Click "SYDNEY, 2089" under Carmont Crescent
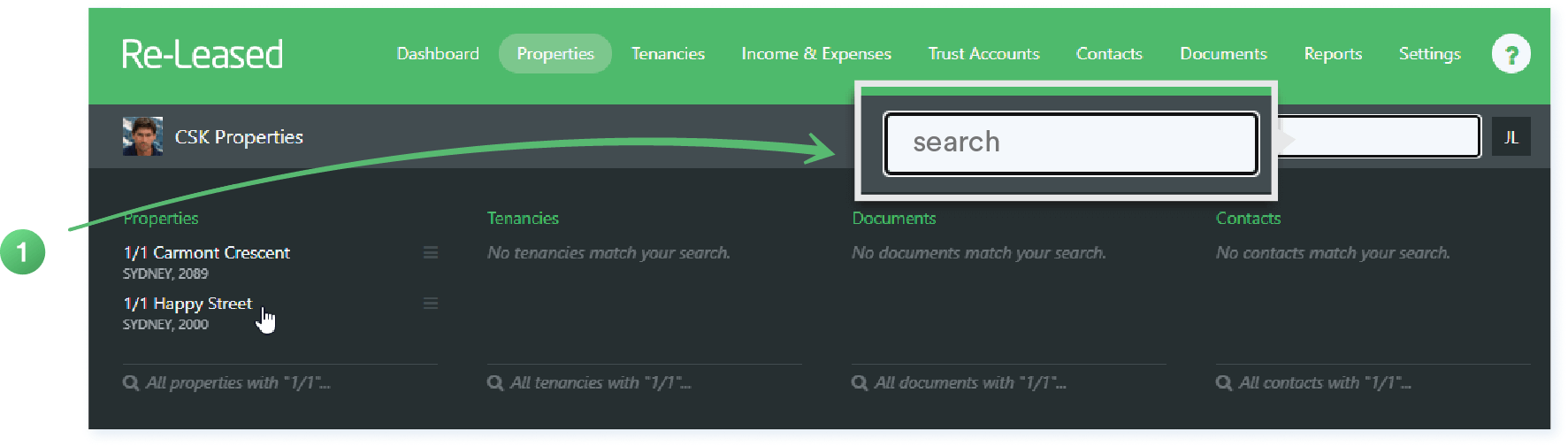The height and width of the screenshot is (447, 1568). tap(165, 274)
